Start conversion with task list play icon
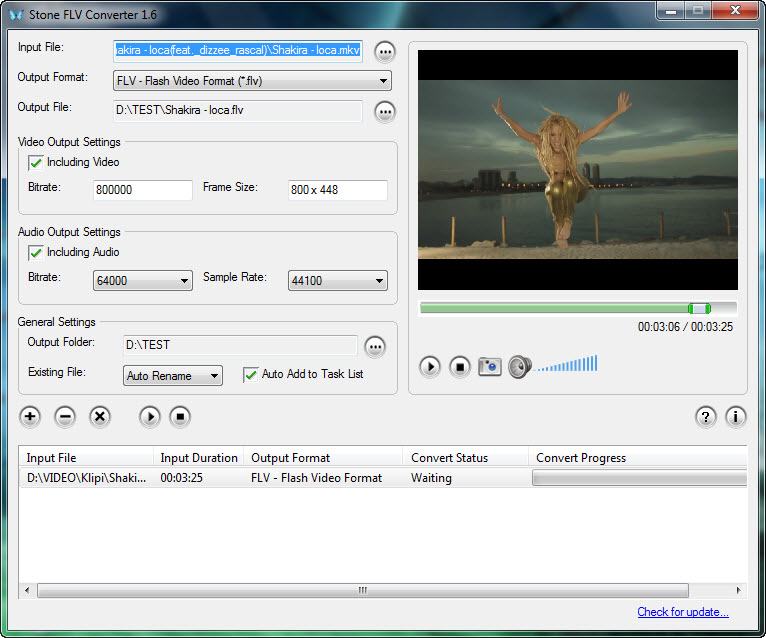The image size is (766, 638). click(150, 417)
